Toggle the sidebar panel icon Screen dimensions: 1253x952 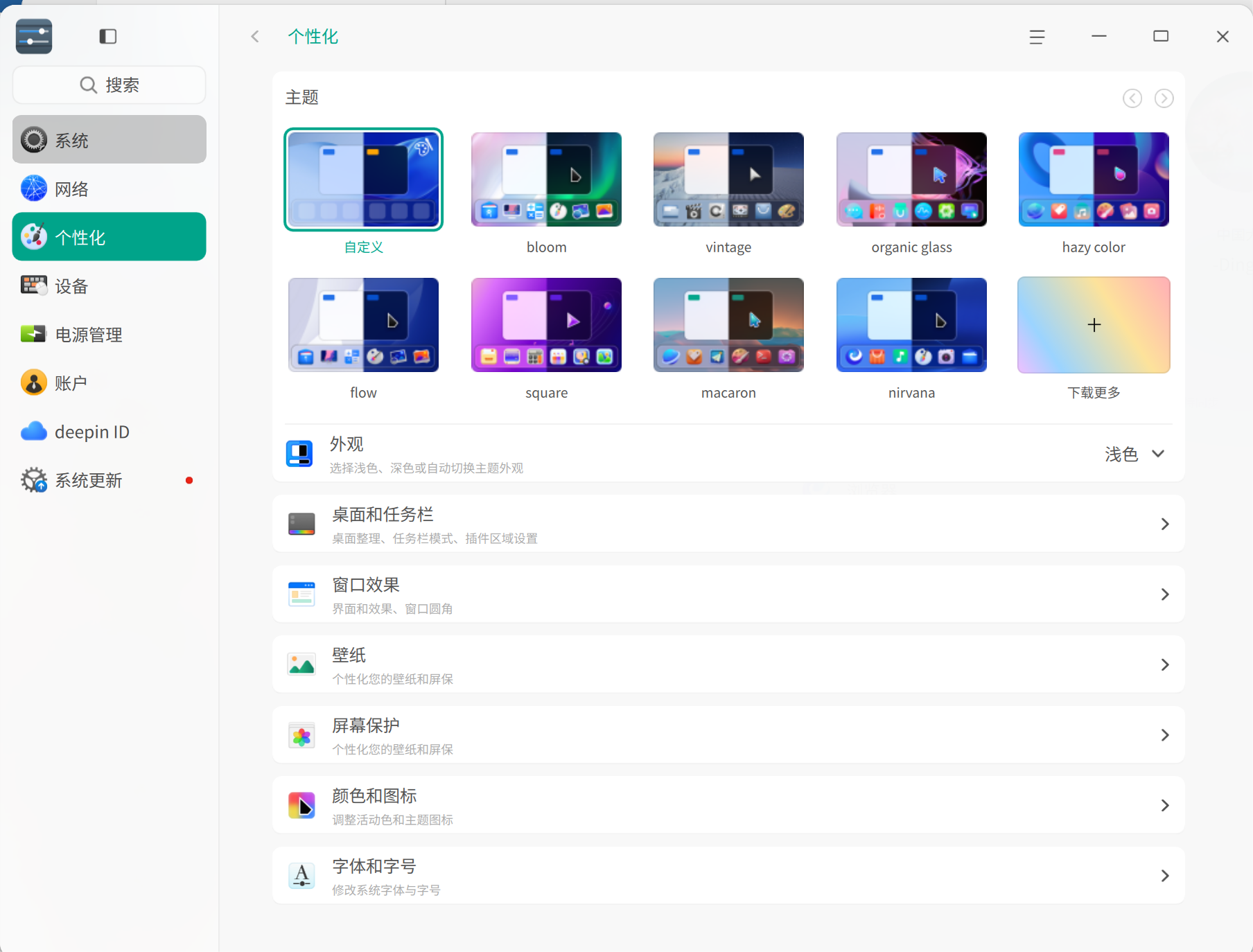coord(108,37)
